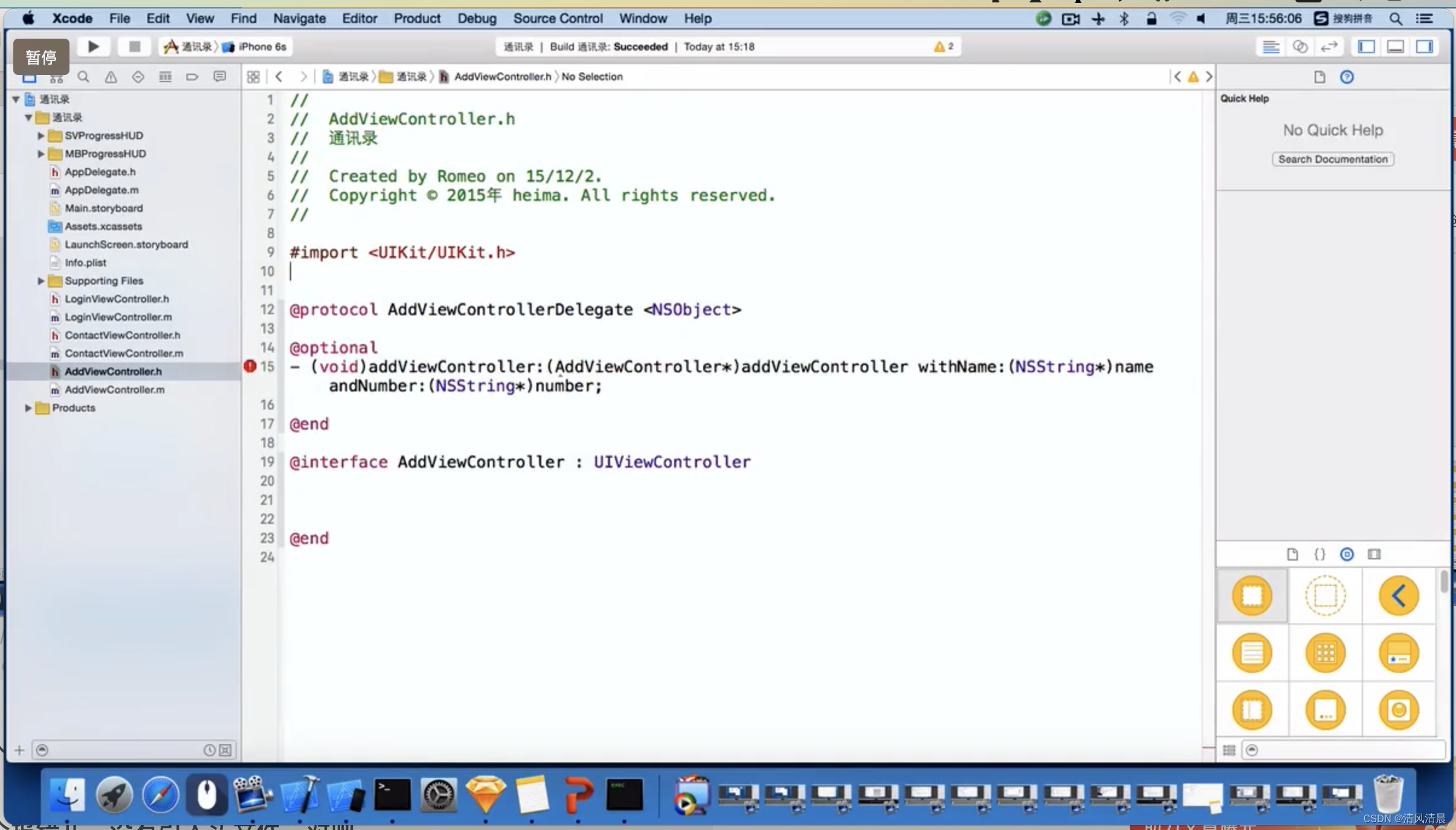Open the Report navigator icon
The image size is (1456, 830).
click(x=219, y=77)
